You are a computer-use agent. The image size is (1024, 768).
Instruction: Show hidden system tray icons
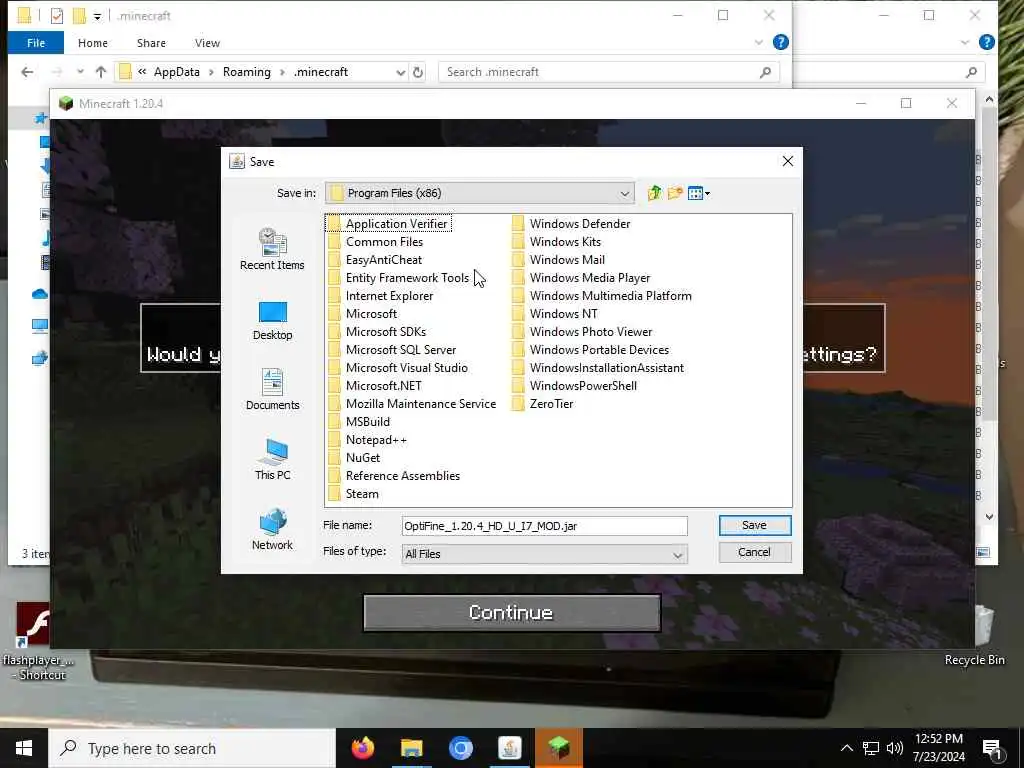pyautogui.click(x=846, y=748)
